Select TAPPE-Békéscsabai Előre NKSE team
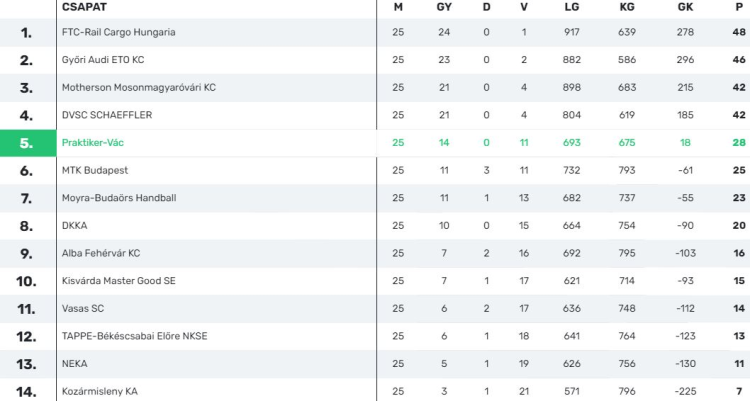 (134, 336)
